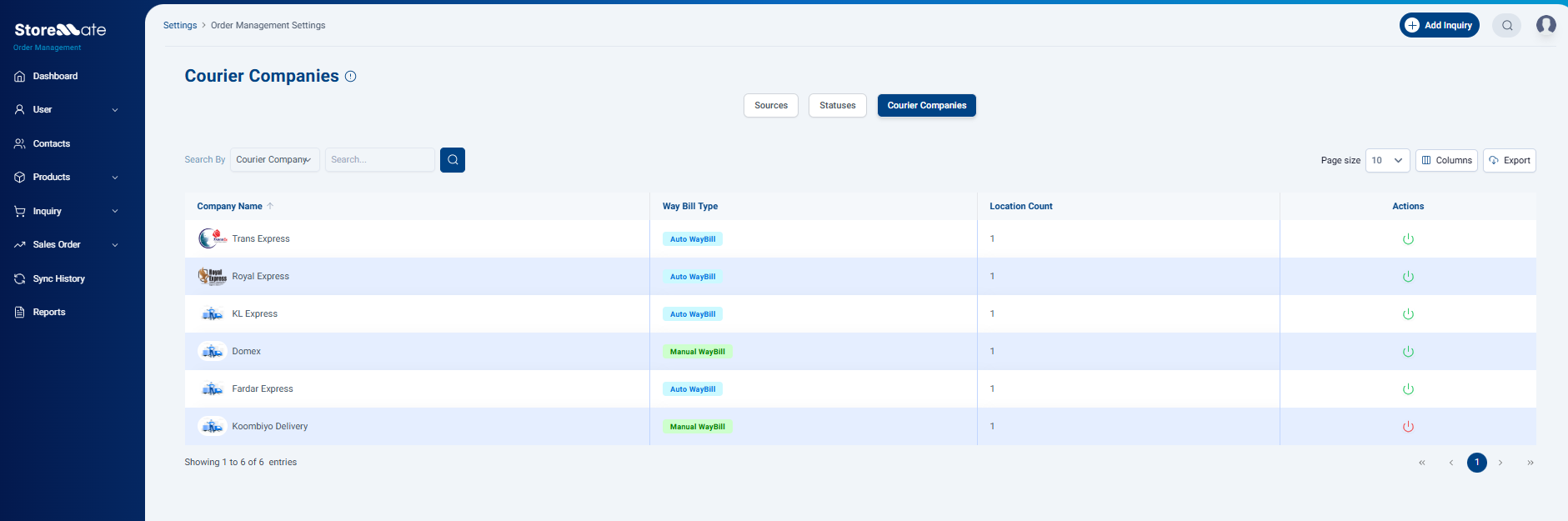Click the StoreMate logo
This screenshot has height=521, width=1568.
pyautogui.click(x=60, y=30)
